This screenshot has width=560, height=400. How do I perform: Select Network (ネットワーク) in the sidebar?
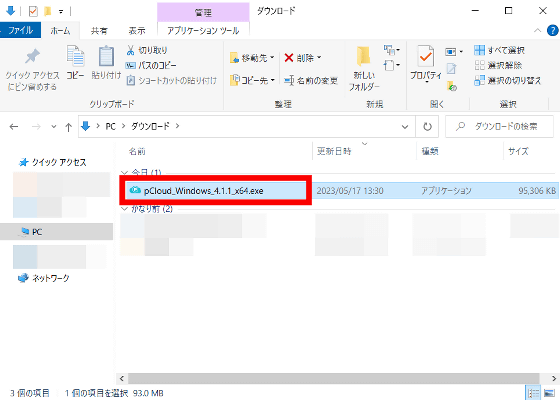(x=44, y=278)
